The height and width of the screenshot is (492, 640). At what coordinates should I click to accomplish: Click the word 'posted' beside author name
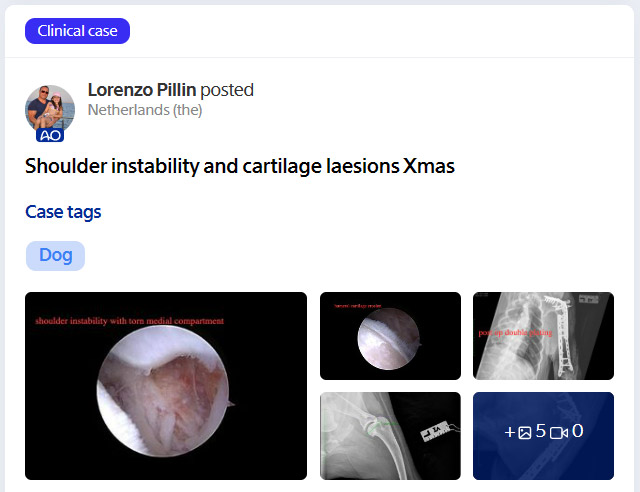pyautogui.click(x=227, y=90)
